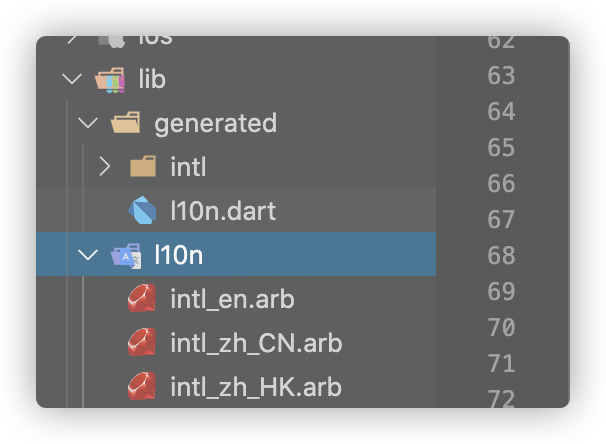Select the l10n.dart file
The height and width of the screenshot is (444, 606).
coord(223,211)
